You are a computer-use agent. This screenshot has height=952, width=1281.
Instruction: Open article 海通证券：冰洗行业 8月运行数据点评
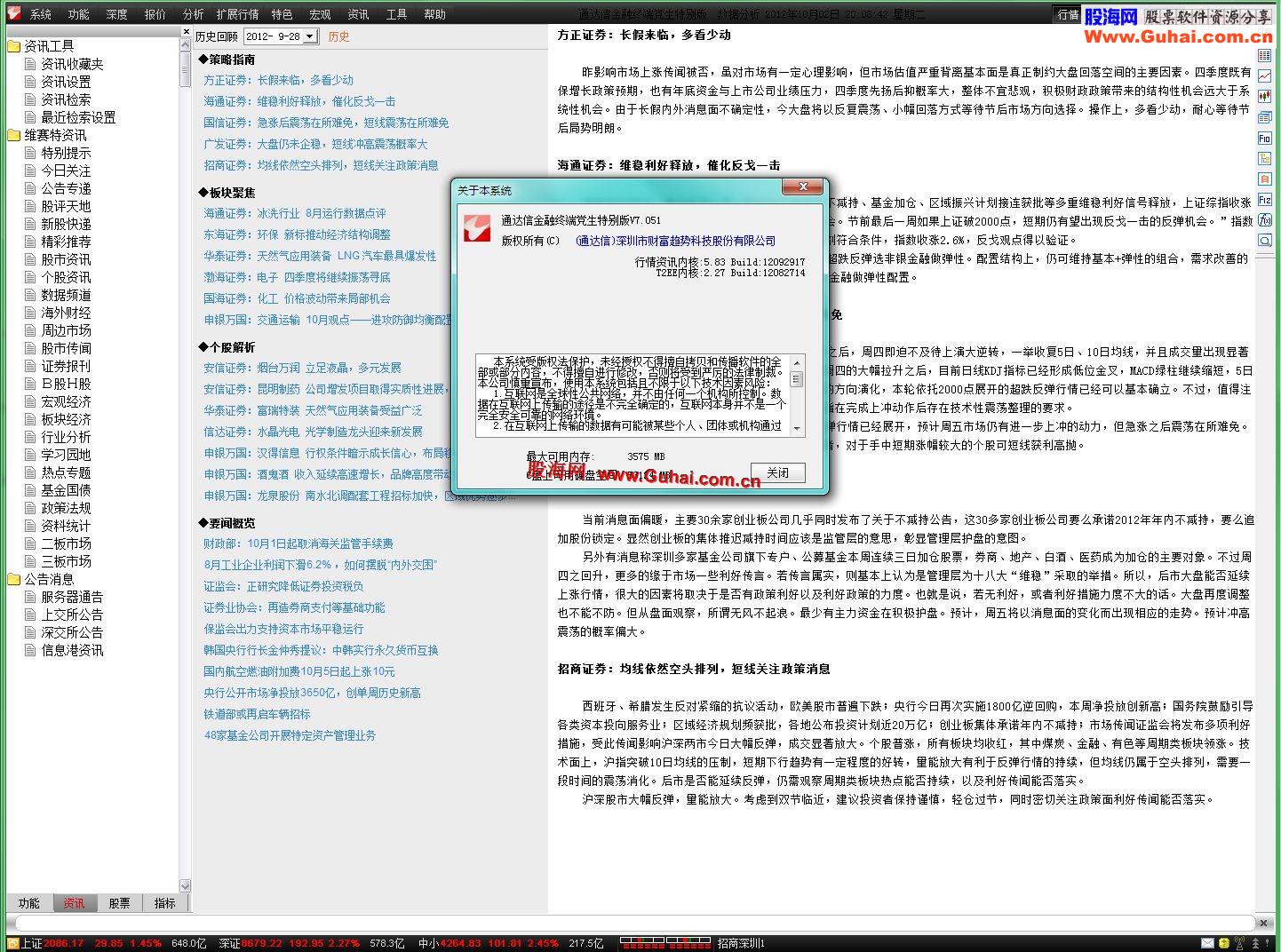[295, 213]
